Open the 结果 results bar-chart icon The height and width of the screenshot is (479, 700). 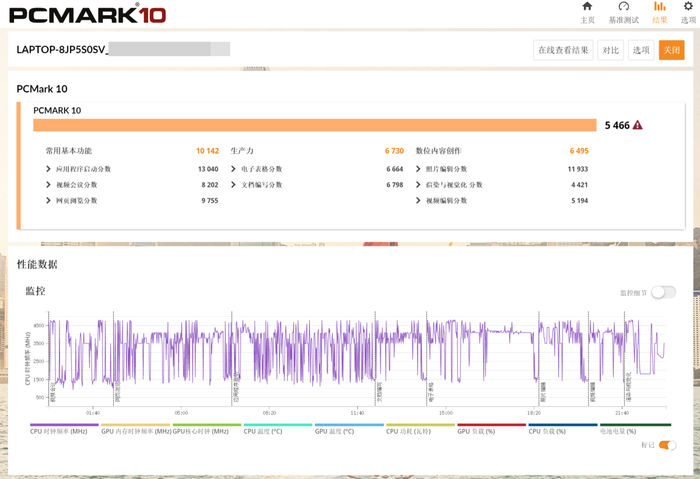click(x=659, y=6)
